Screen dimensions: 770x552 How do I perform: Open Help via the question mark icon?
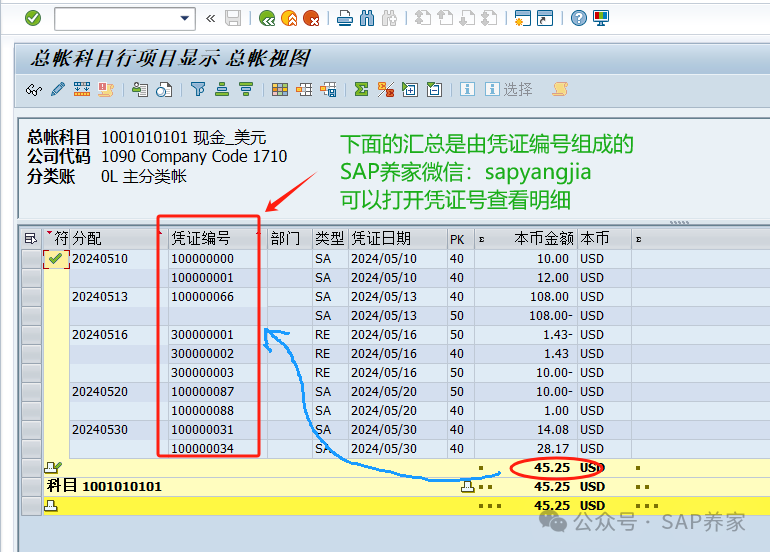click(578, 19)
